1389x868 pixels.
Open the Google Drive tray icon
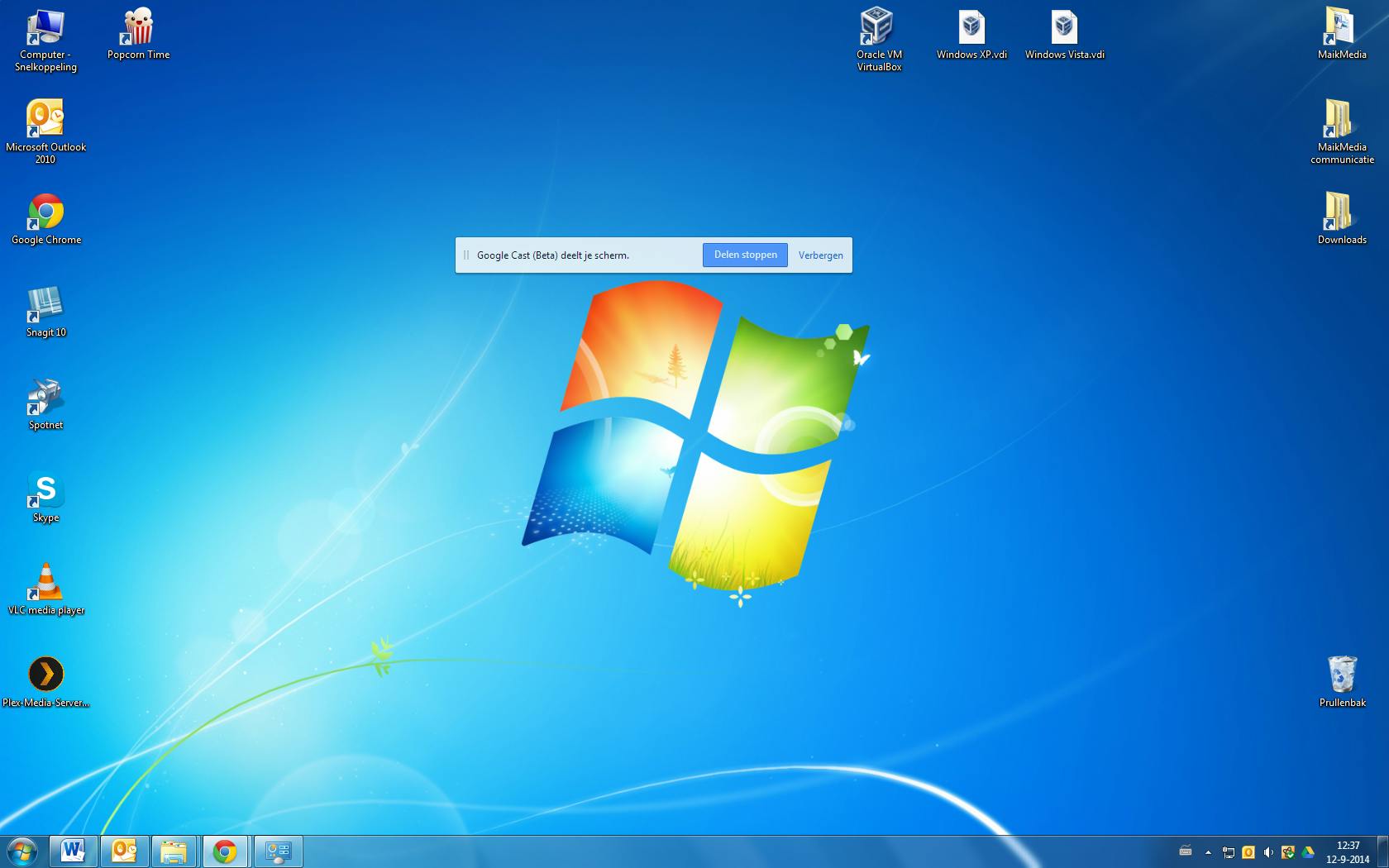(x=1308, y=852)
